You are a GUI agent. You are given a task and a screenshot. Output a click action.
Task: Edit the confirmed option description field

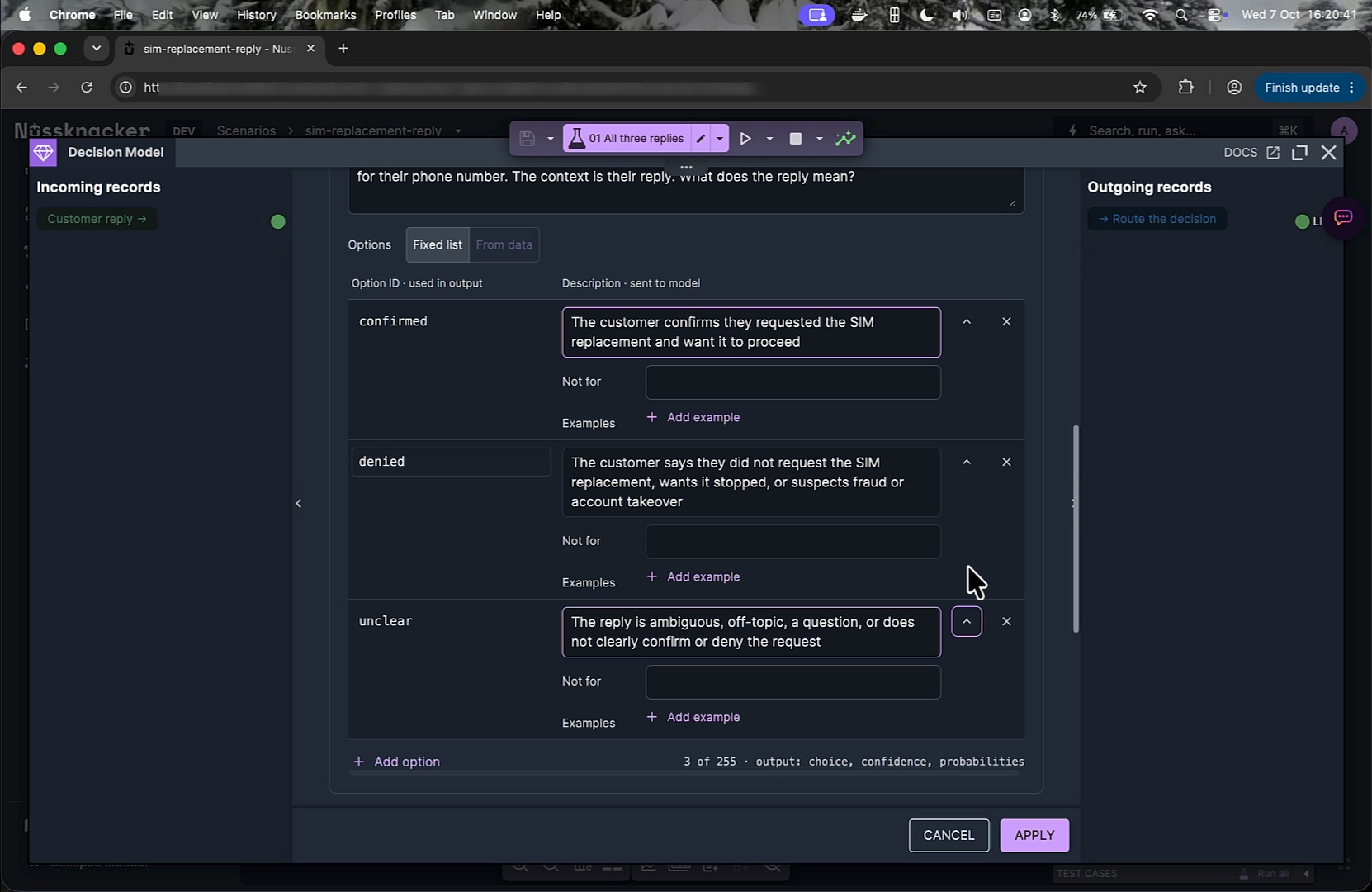[751, 333]
